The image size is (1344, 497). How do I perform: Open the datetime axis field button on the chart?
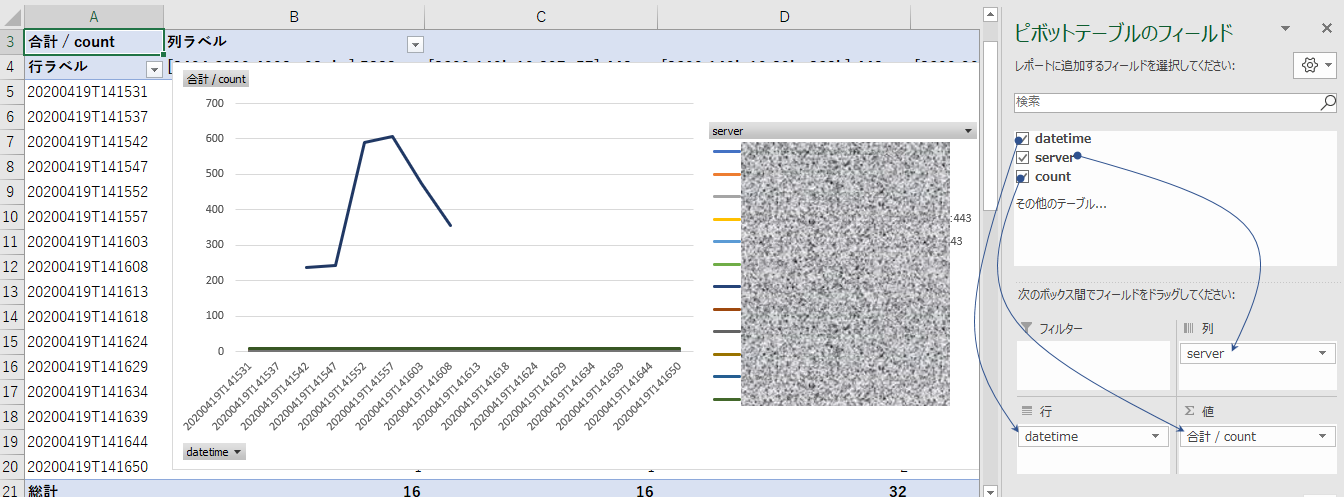(214, 452)
